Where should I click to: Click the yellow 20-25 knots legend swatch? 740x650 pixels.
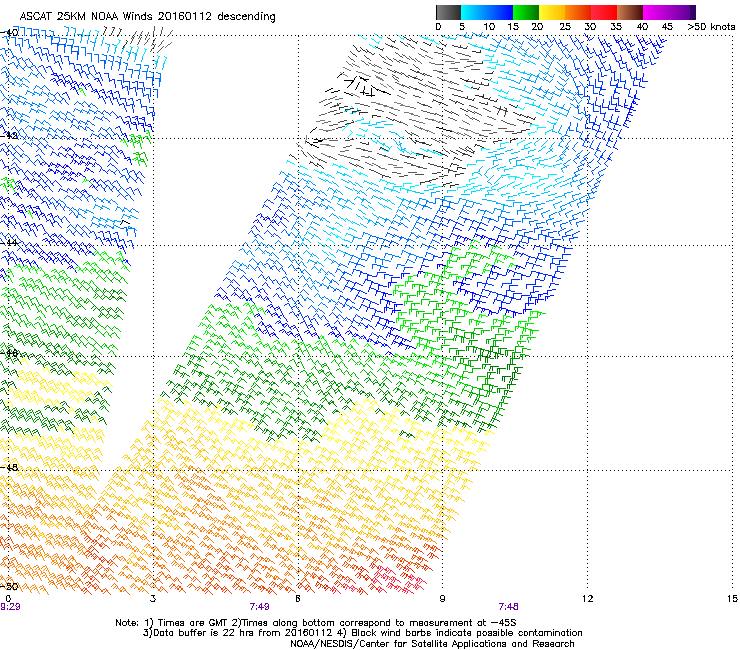coord(552,12)
